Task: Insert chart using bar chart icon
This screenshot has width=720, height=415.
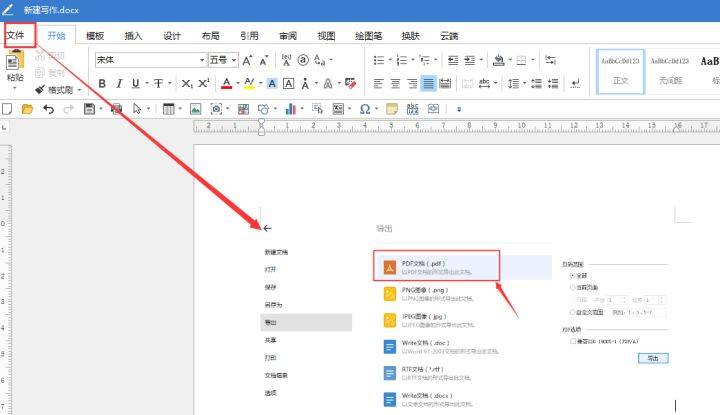Action: [291, 109]
